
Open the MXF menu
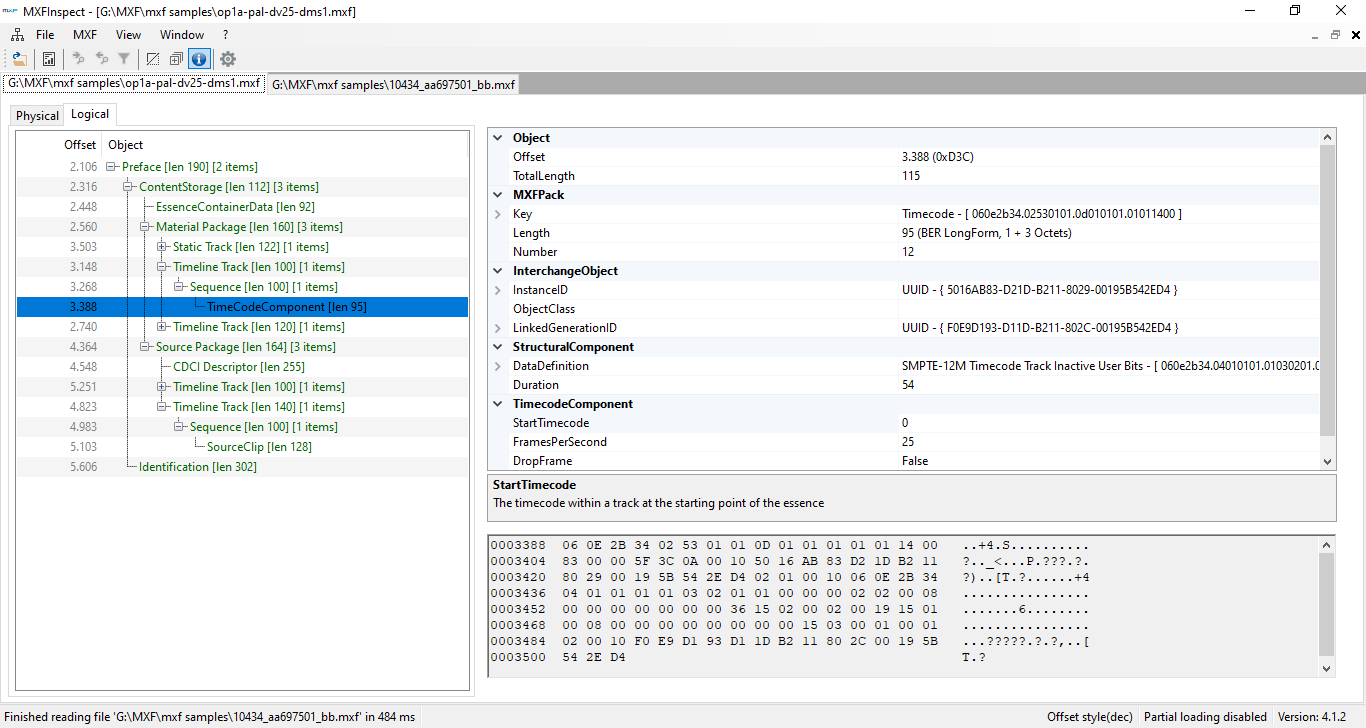(85, 35)
